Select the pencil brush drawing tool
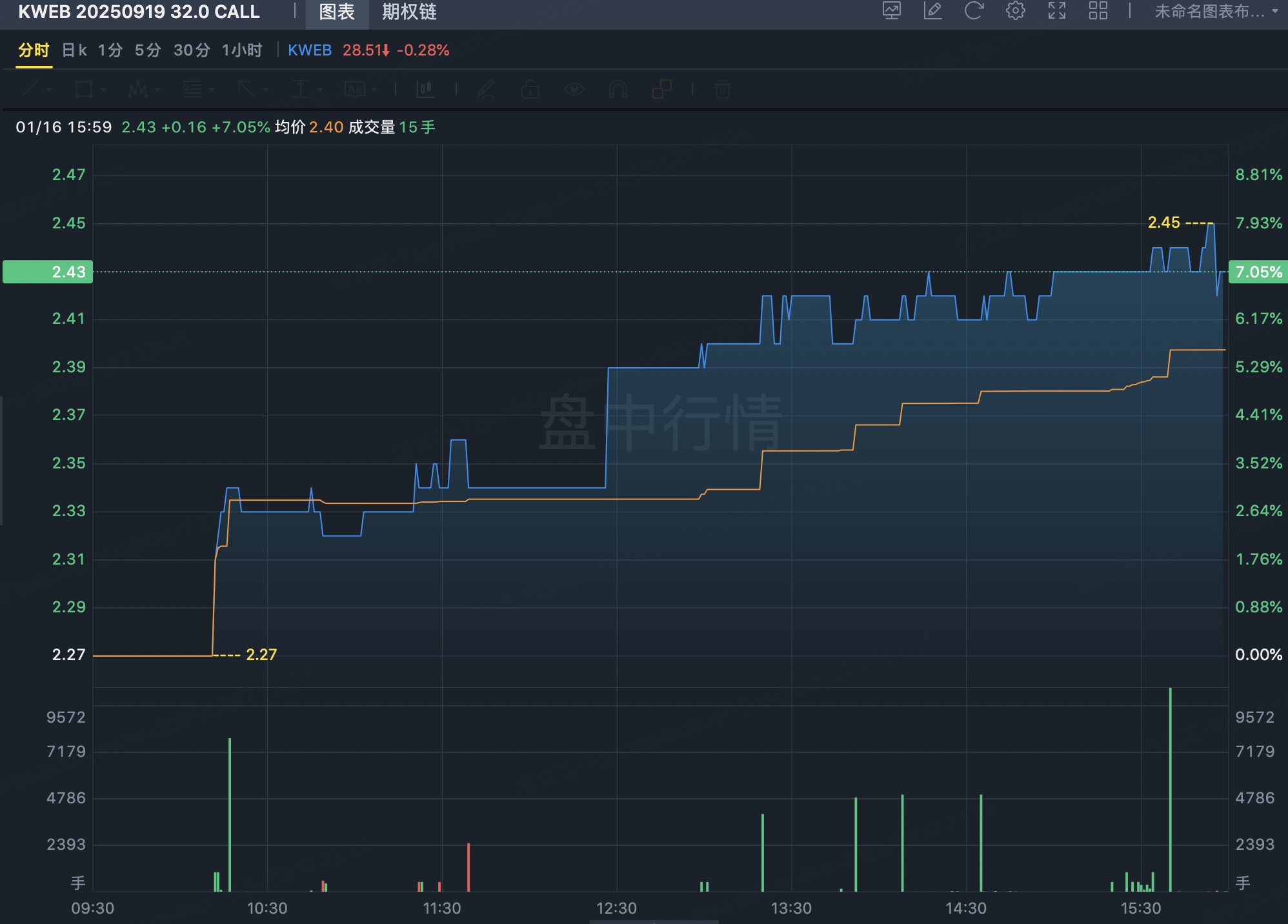The image size is (1288, 924). click(x=486, y=89)
